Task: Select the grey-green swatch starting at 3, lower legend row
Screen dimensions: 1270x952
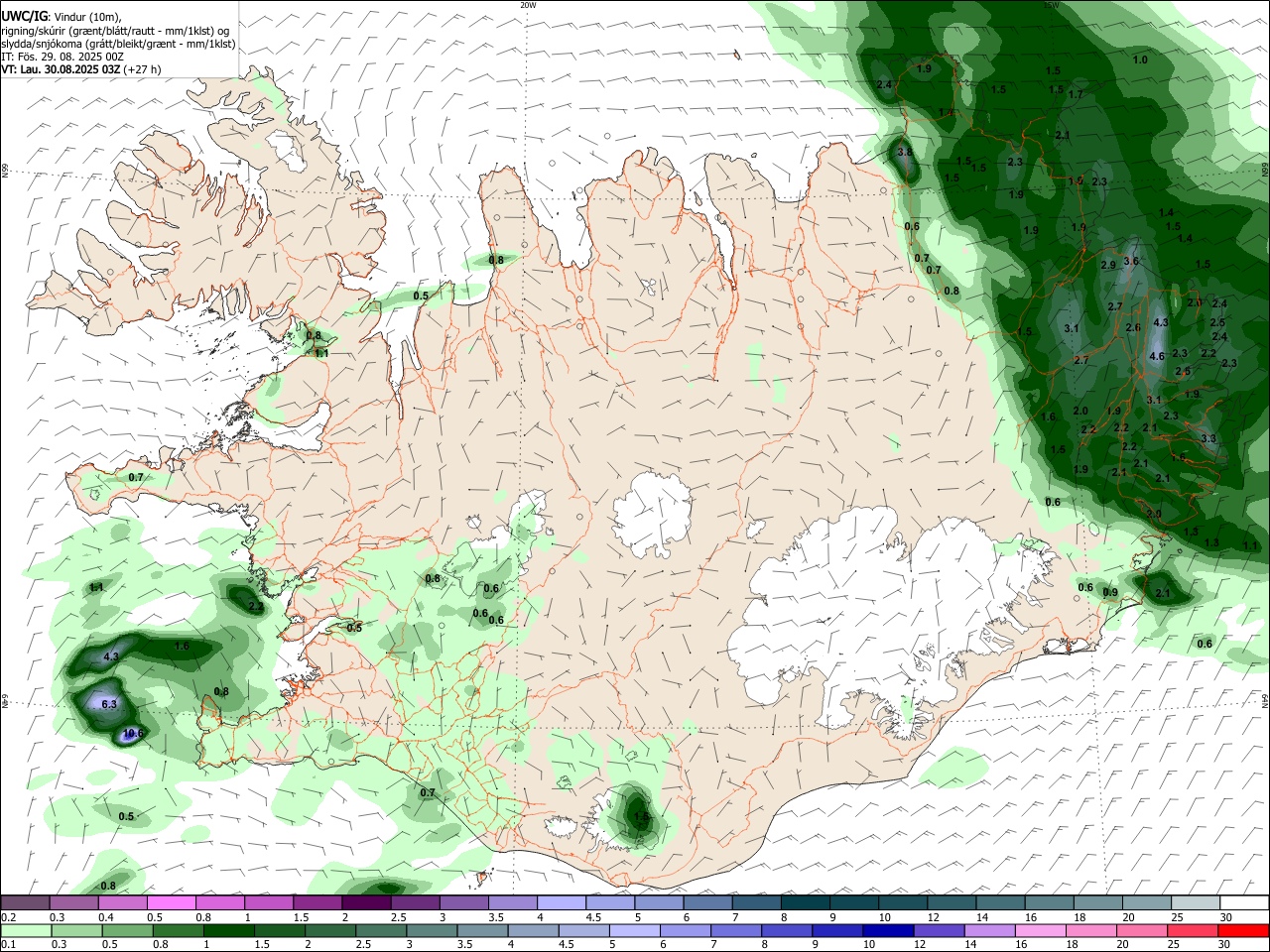Action: (431, 931)
